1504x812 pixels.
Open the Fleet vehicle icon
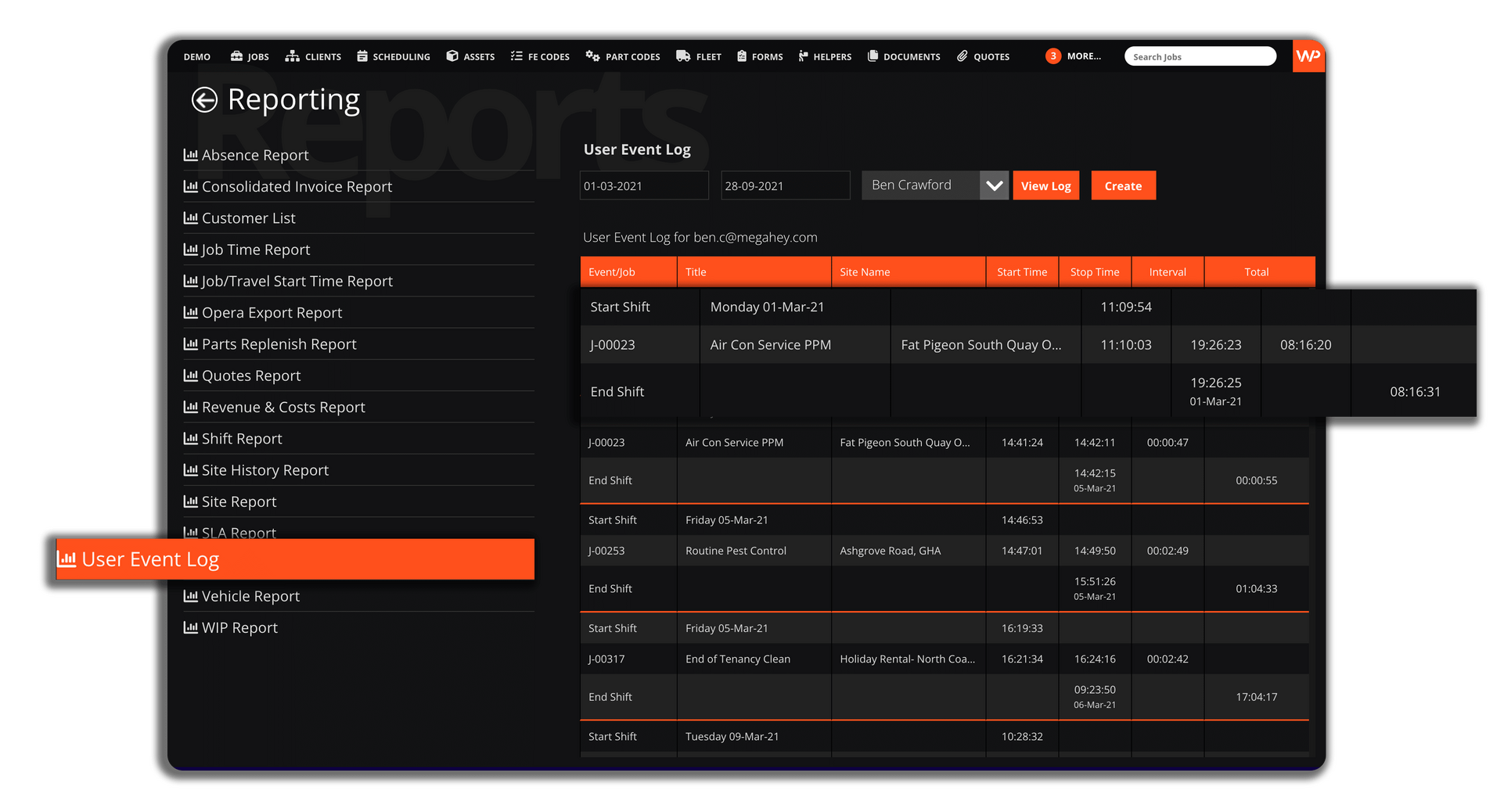pos(682,56)
